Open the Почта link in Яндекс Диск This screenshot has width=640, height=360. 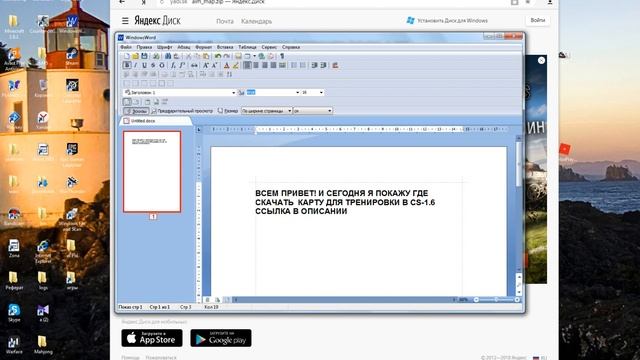225,21
